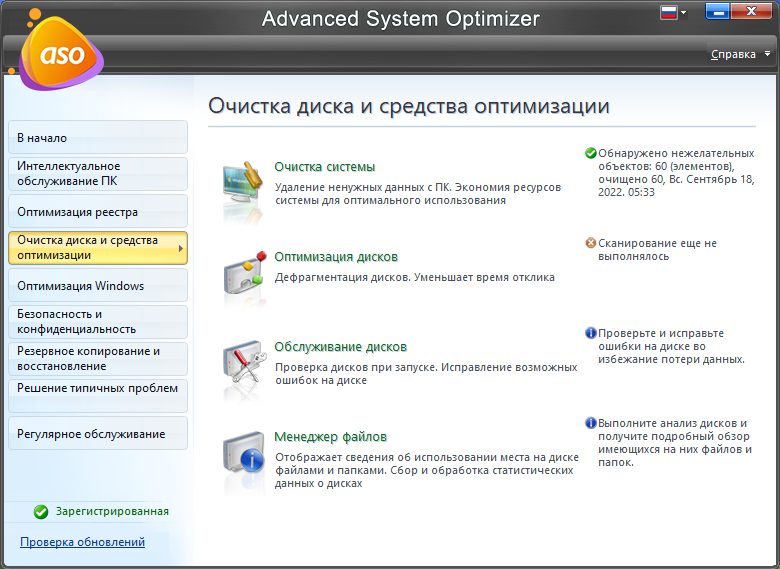Screen dimensions: 780x569
Task: Open the Менеджер файлов drive info icon
Action: 243,454
